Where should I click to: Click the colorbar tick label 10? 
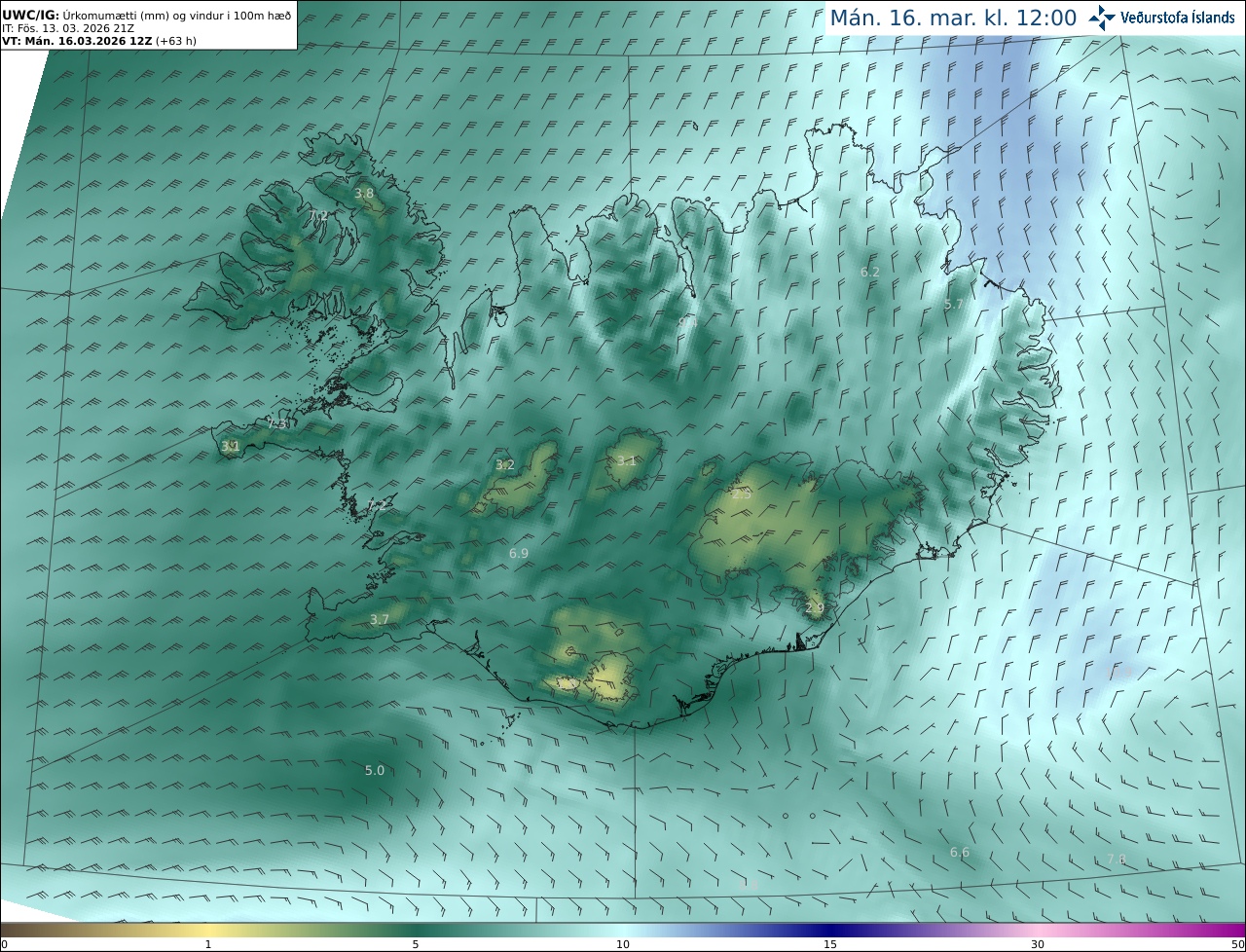click(623, 944)
